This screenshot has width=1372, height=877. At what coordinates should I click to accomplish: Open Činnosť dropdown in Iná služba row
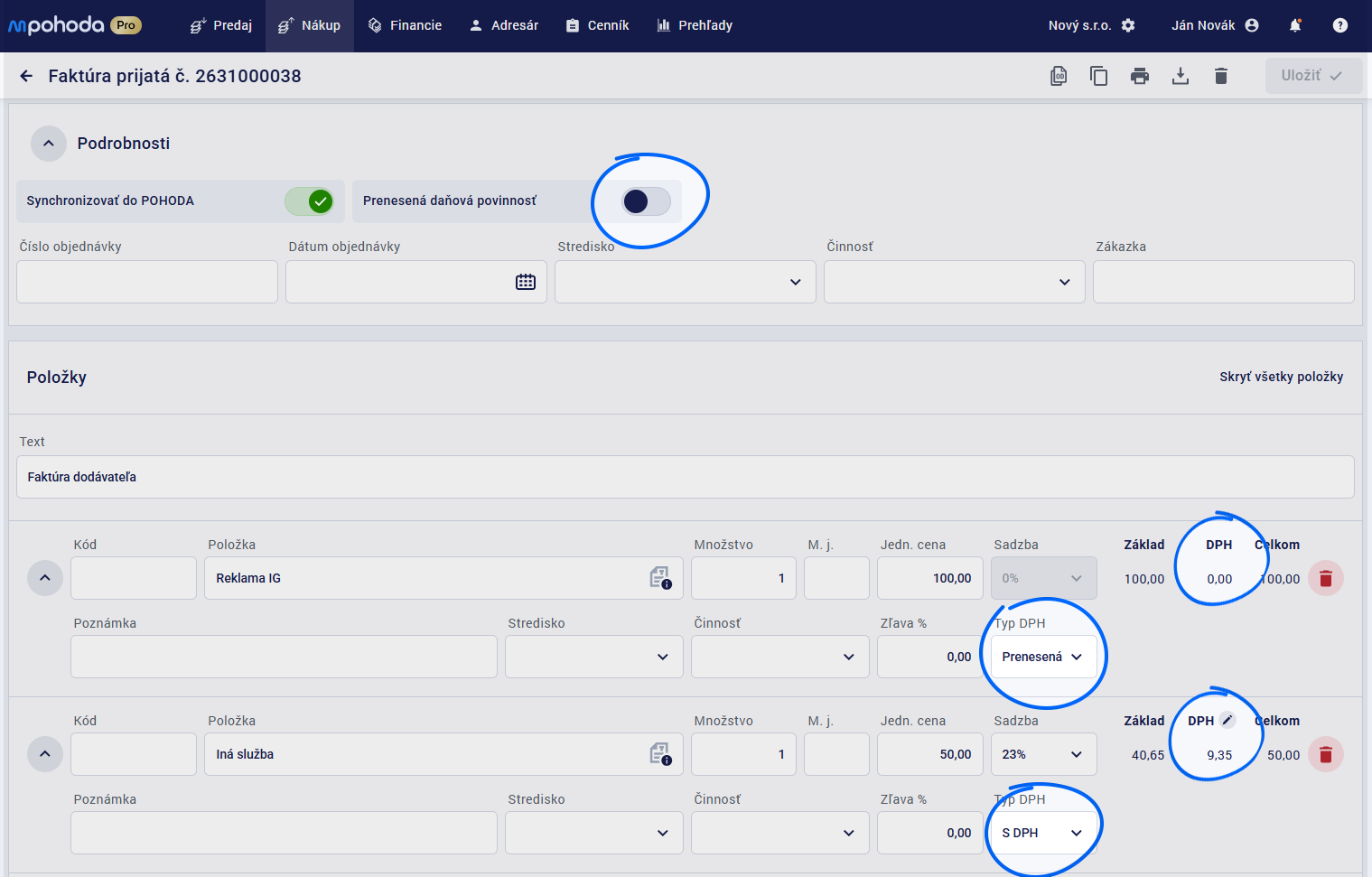point(780,833)
